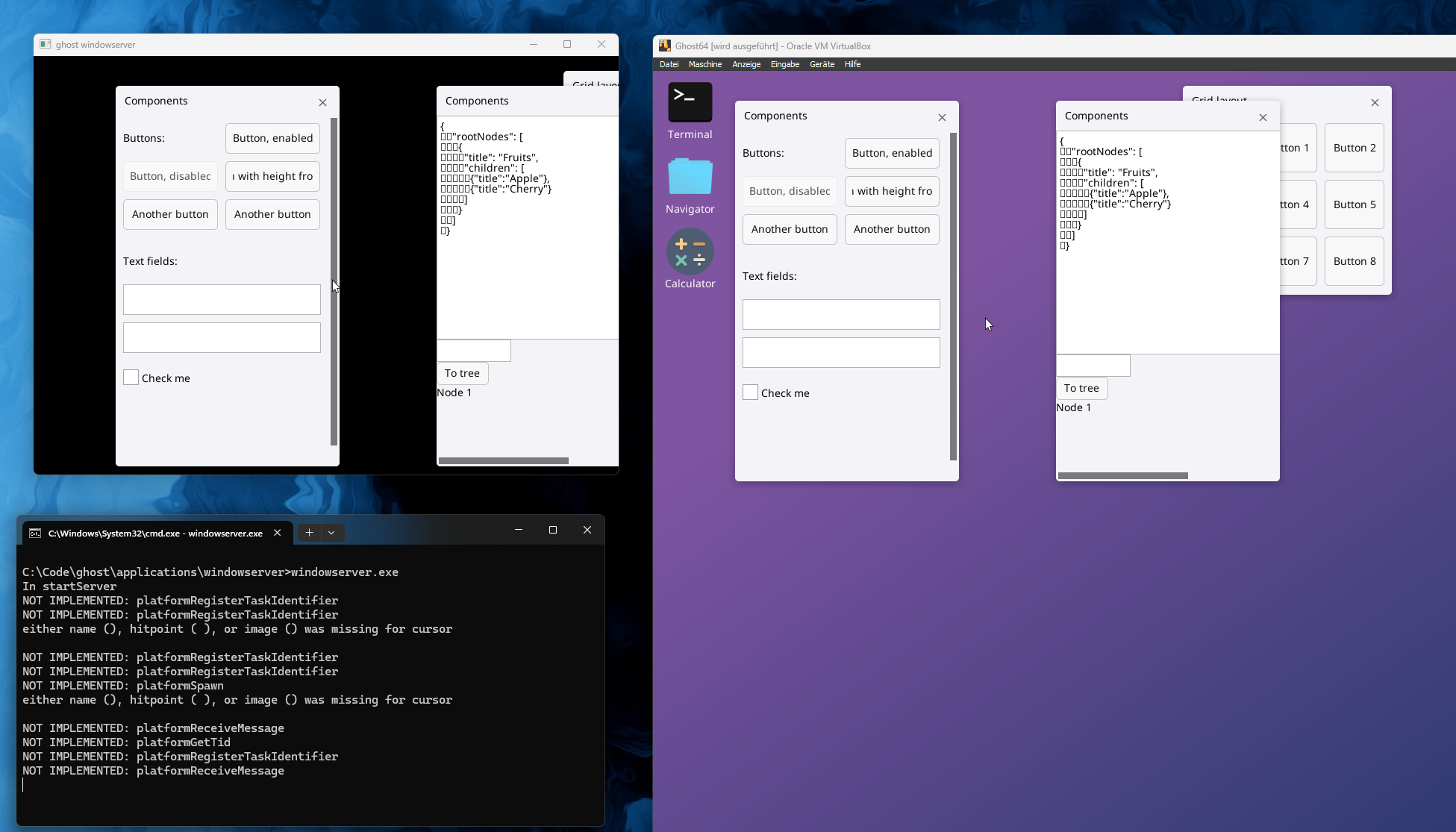Open the terminal tab dropdown chevron
The image size is (1456, 832).
(x=331, y=532)
